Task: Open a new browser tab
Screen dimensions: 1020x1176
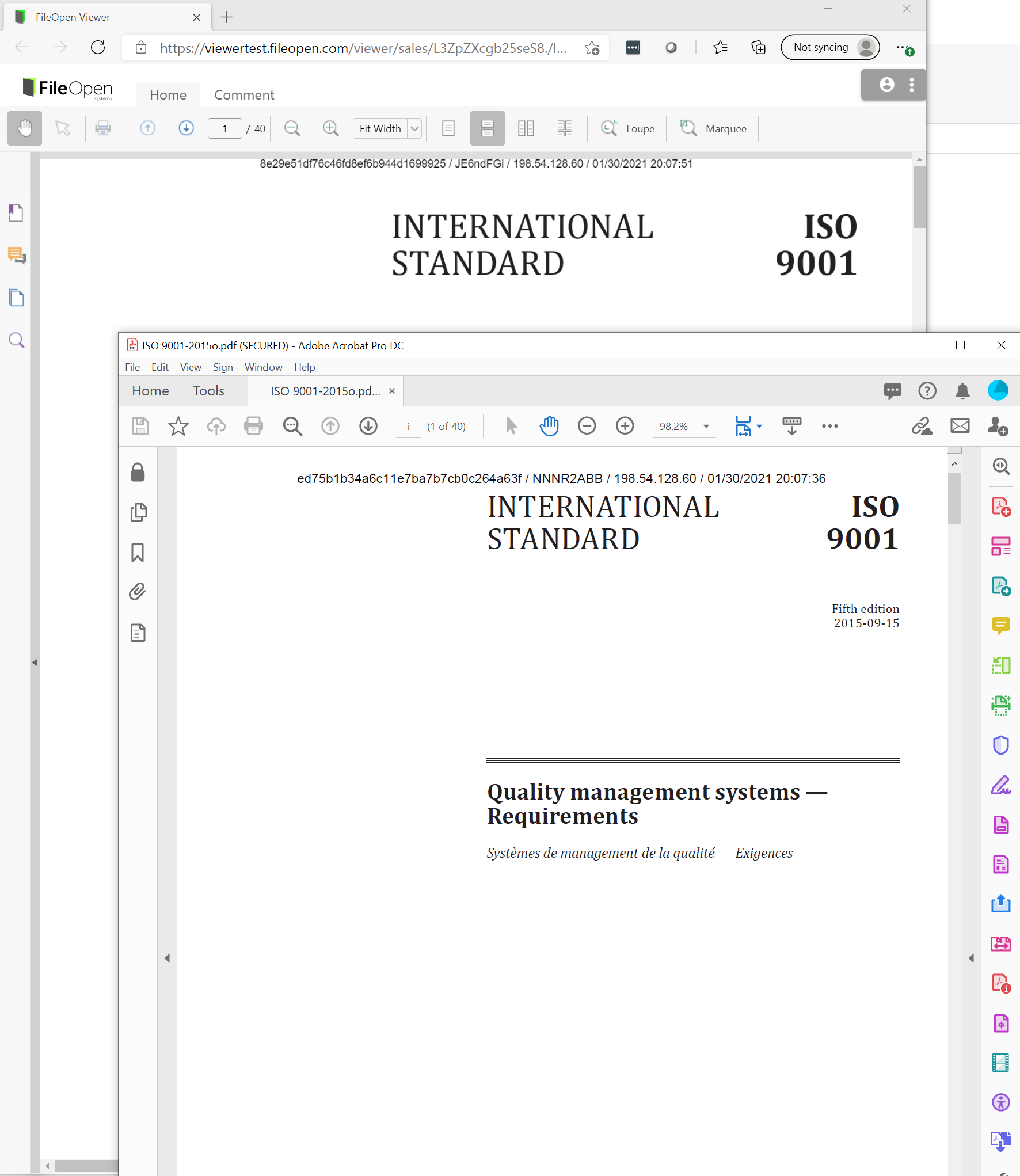Action: pos(227,17)
